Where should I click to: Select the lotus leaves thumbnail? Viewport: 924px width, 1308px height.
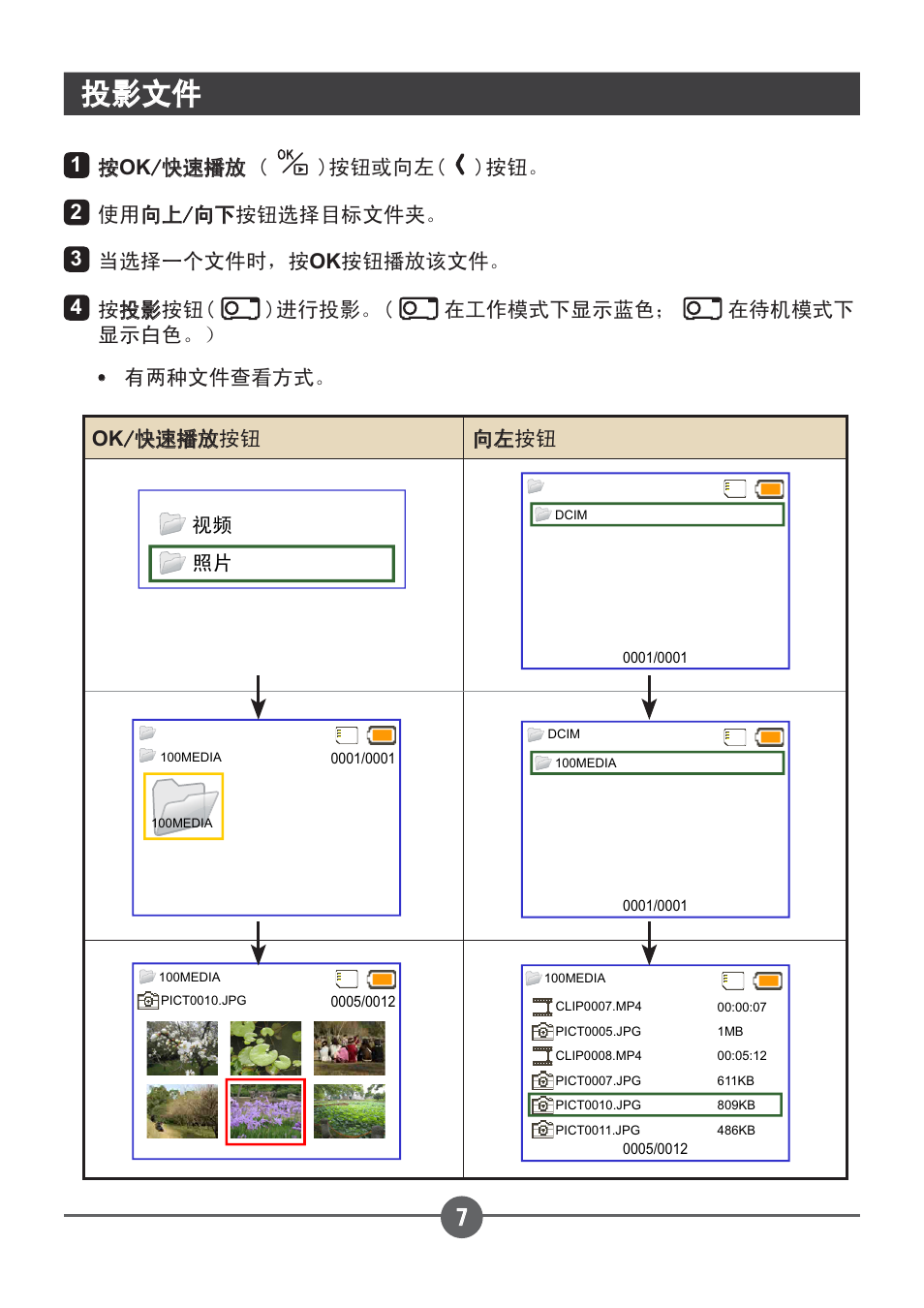(x=265, y=1048)
